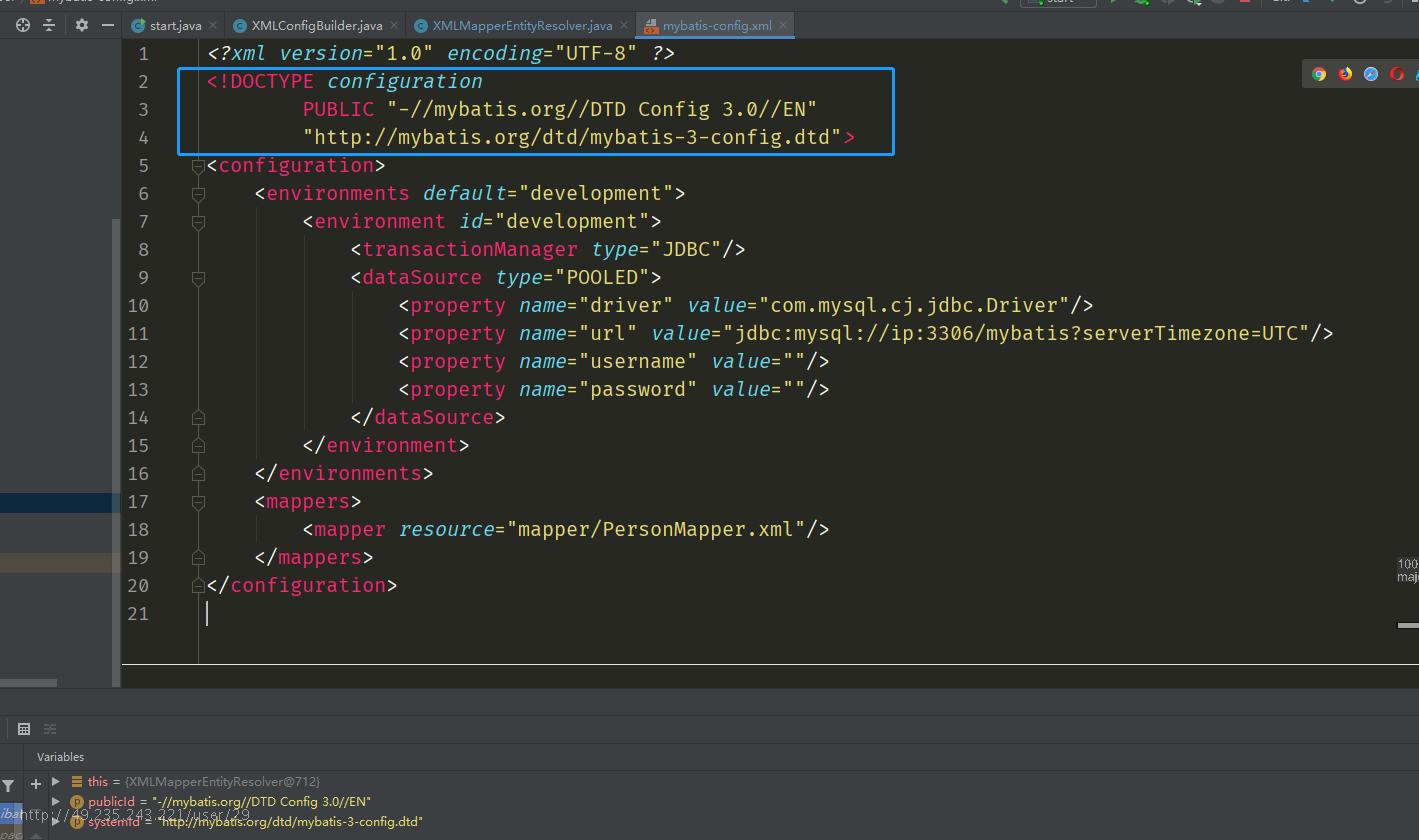1419x840 pixels.
Task: Click the com.mysql.cj.jdbc.Driver value text
Action: 914,305
